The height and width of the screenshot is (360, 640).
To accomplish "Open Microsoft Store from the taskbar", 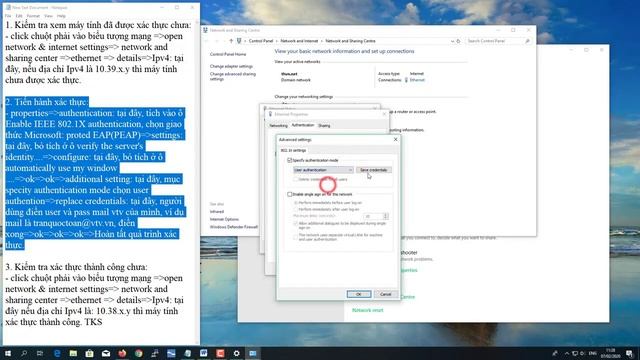I will [x=89, y=353].
